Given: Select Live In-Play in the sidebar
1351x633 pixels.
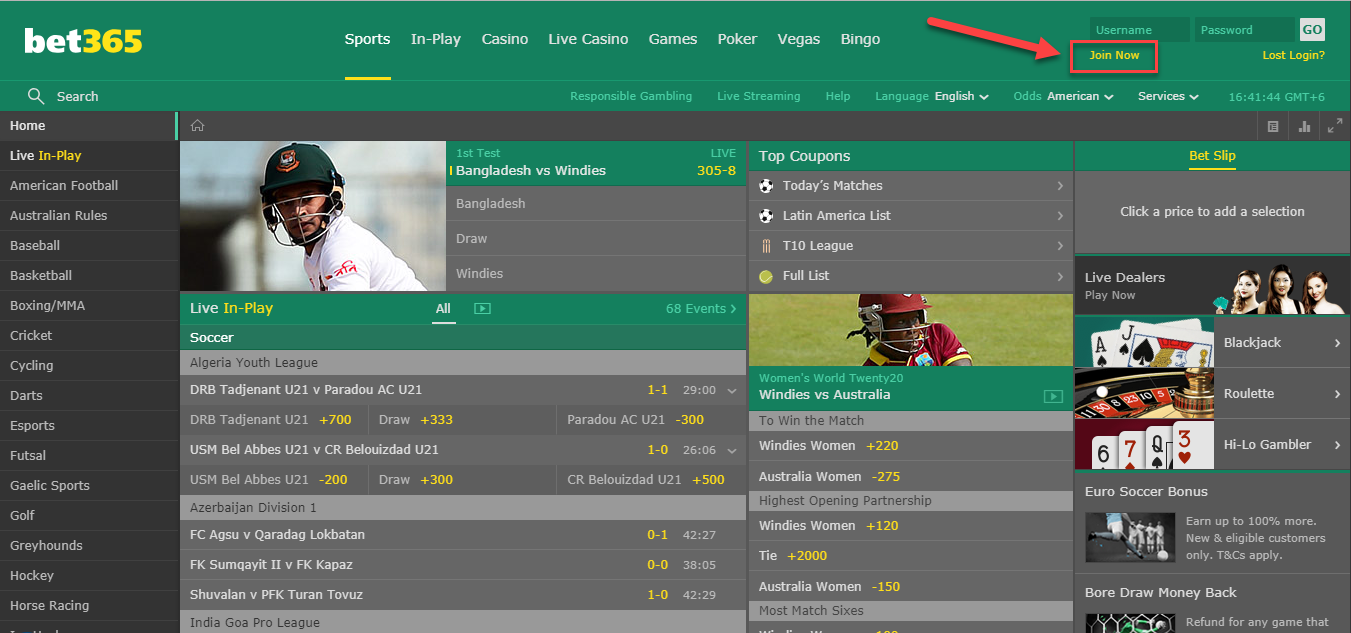Looking at the screenshot, I should (x=88, y=156).
